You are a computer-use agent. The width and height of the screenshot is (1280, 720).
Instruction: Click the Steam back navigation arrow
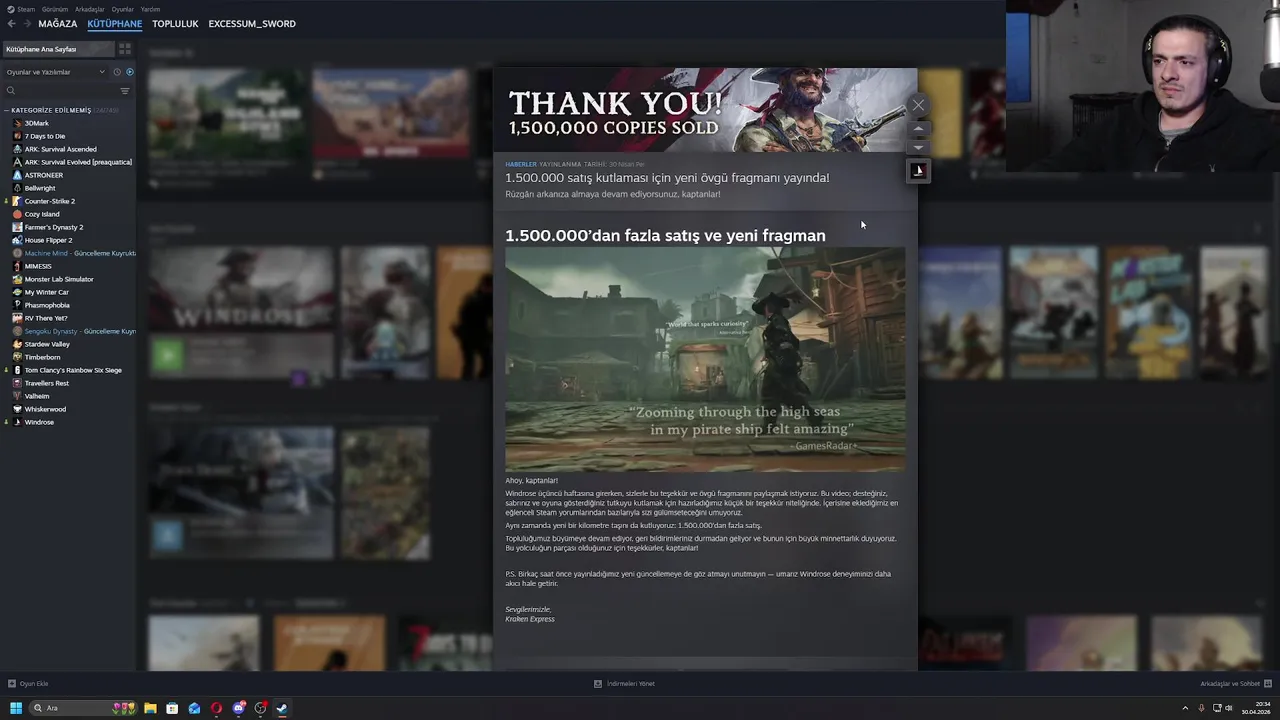click(x=11, y=24)
